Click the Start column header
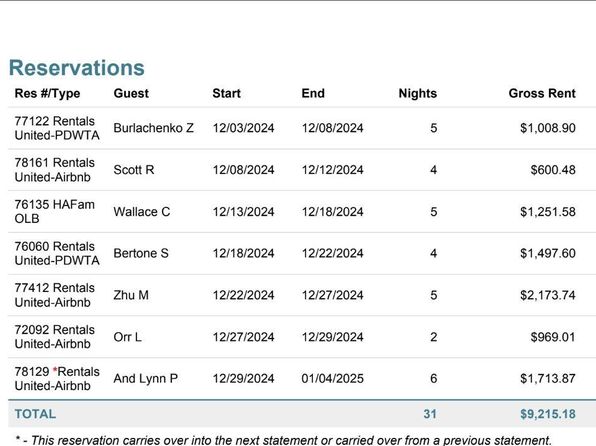Screen dimensions: 596x446 tap(227, 94)
